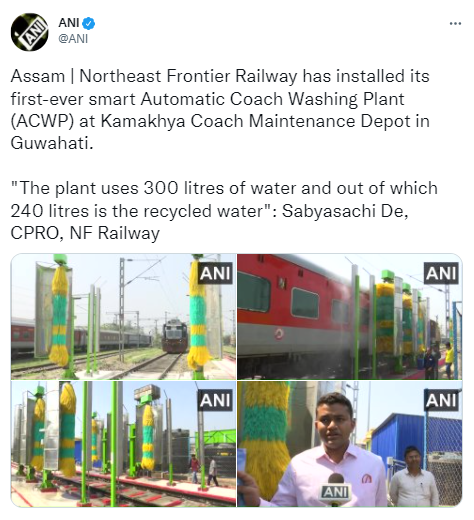Click the tweet paragraph mentioning Kamakhya Coach Maintenance Depot
The image size is (474, 520).
[220, 110]
